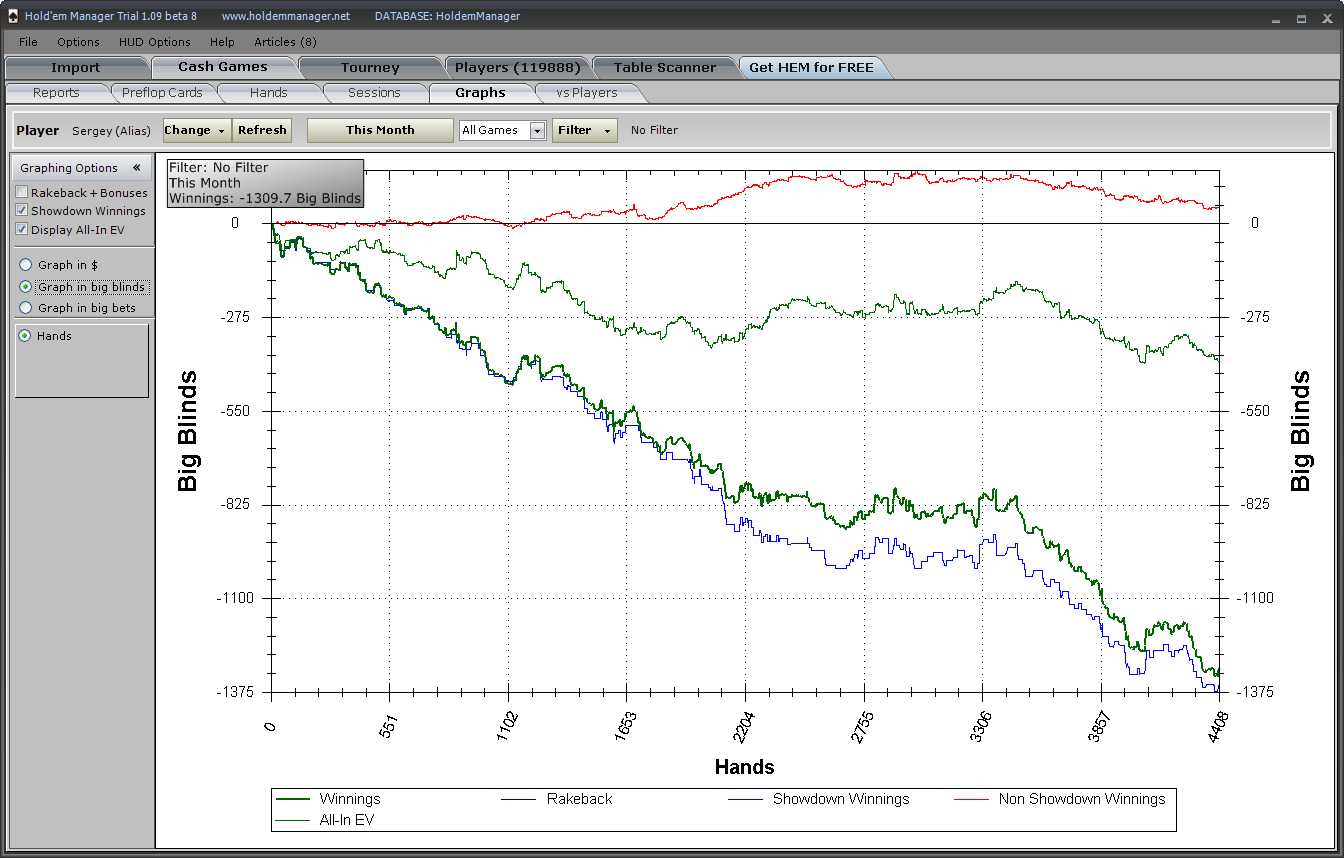1344x858 pixels.
Task: Enable the Rakeback + Bonuses checkbox
Action: 22,193
